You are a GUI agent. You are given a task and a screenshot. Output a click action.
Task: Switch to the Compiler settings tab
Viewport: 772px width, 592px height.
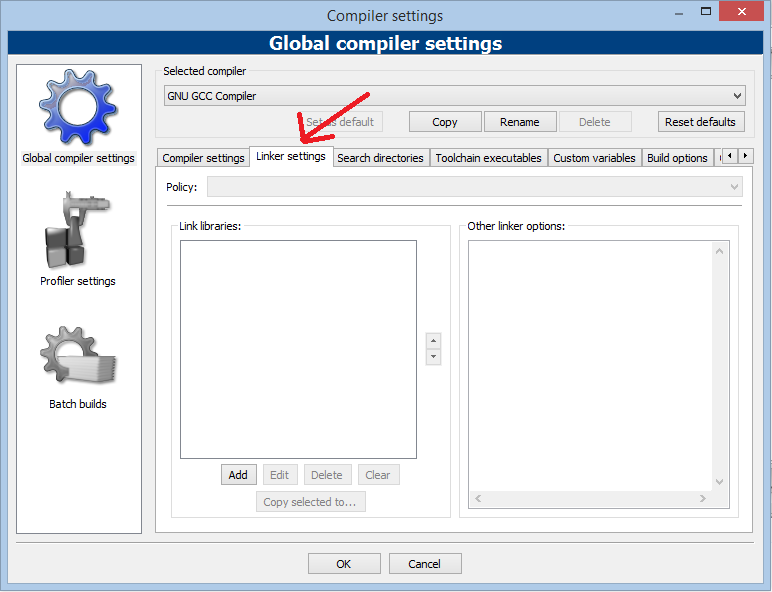203,158
